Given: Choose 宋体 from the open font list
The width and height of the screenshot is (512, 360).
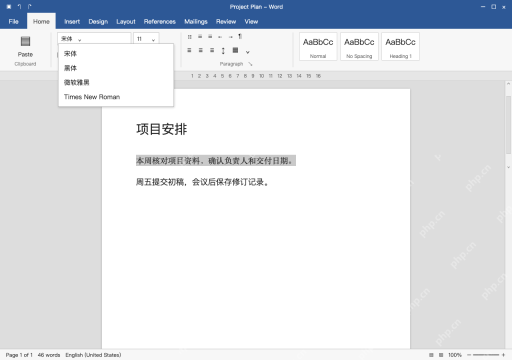Looking at the screenshot, I should point(116,54).
